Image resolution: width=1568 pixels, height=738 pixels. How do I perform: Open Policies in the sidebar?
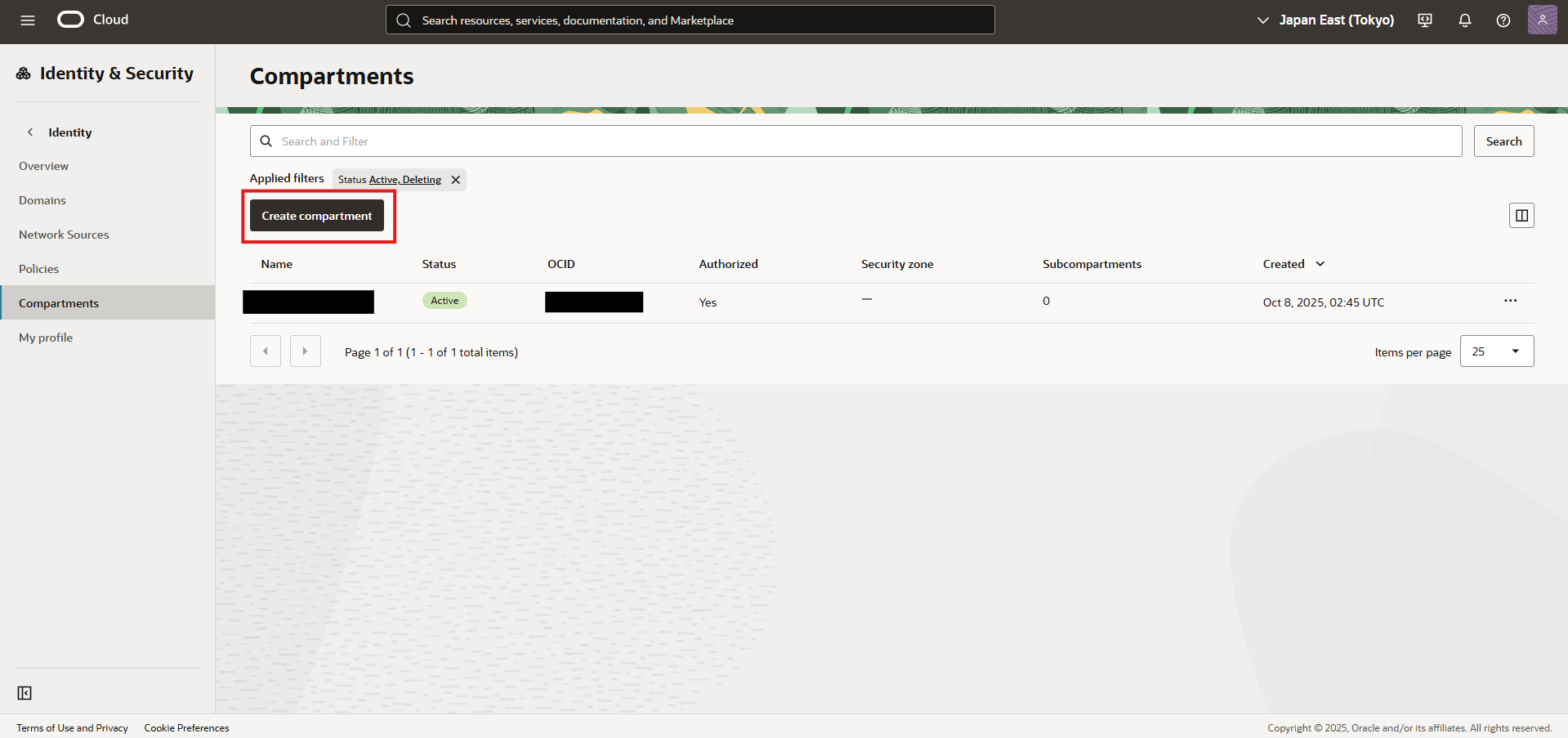tap(39, 269)
